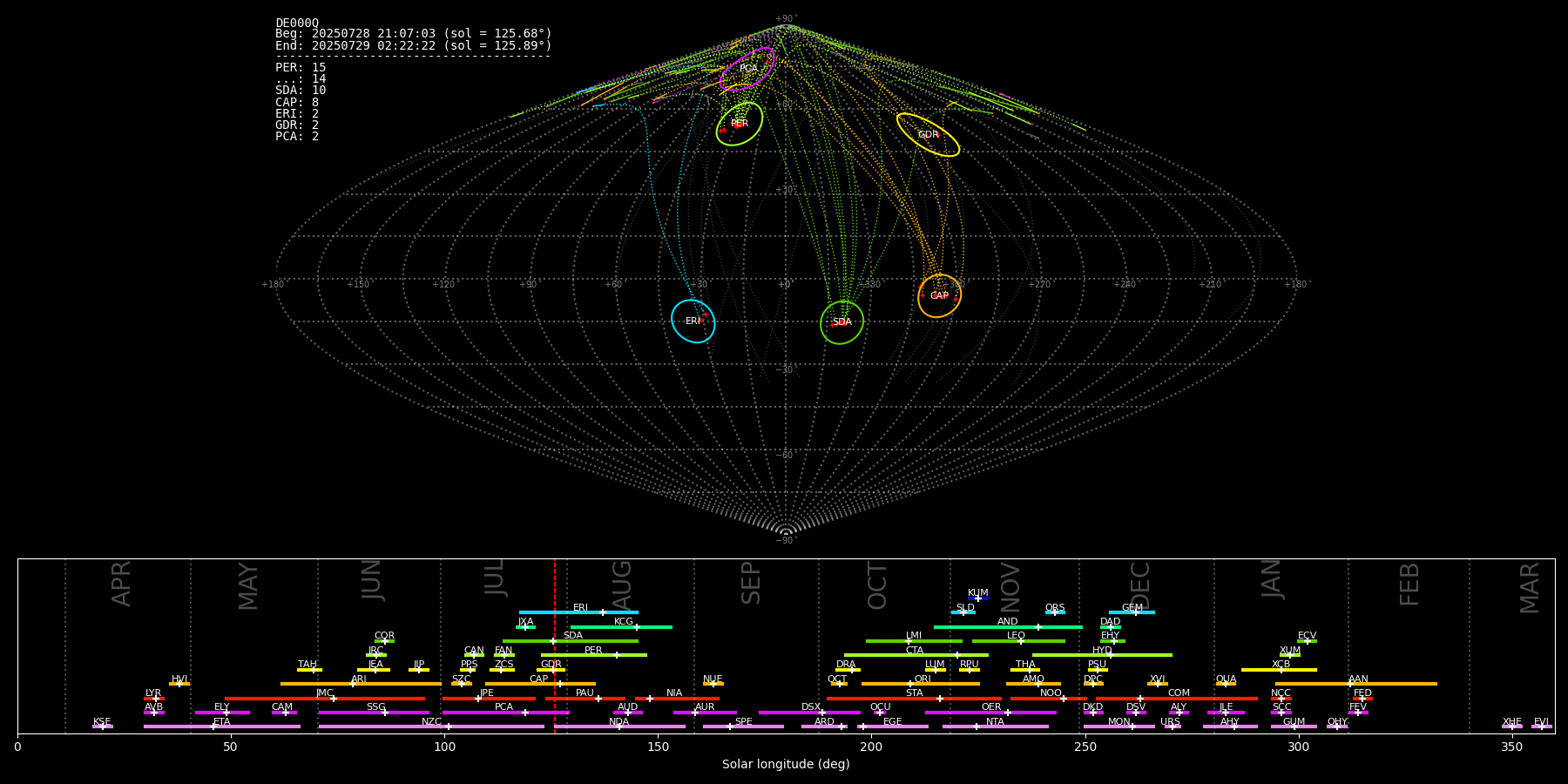The width and height of the screenshot is (1568, 784).
Task: Select the orange CAP radiant circle on map
Action: [x=939, y=296]
